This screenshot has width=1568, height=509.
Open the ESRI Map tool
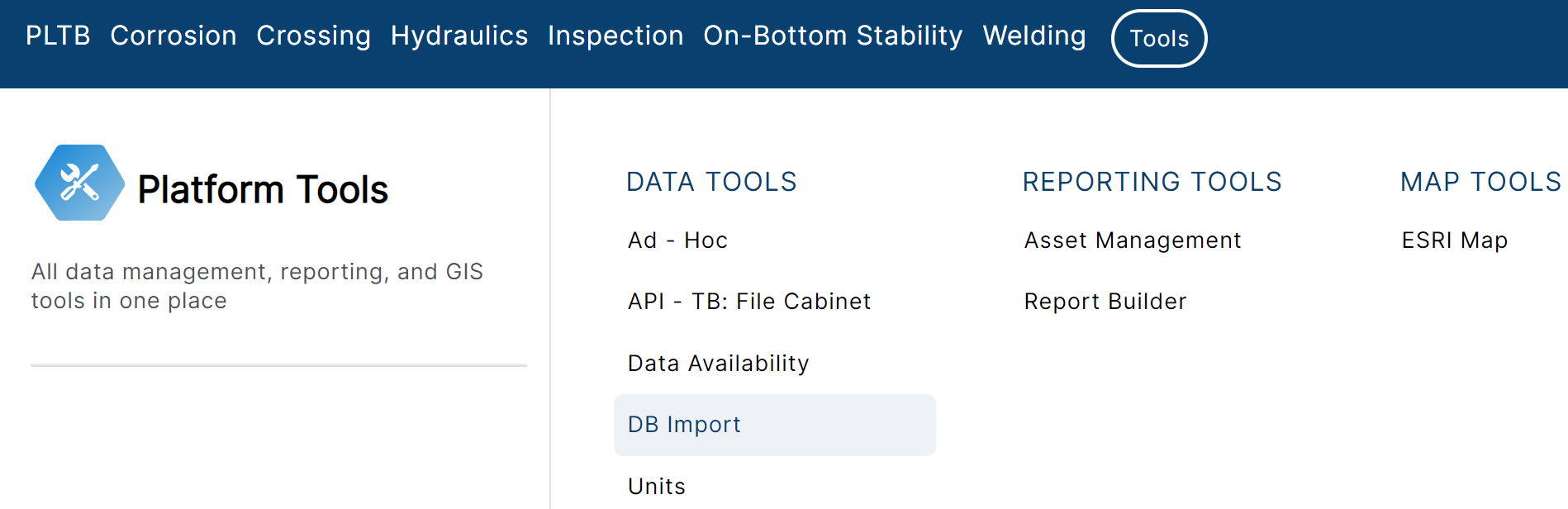[x=1455, y=240]
